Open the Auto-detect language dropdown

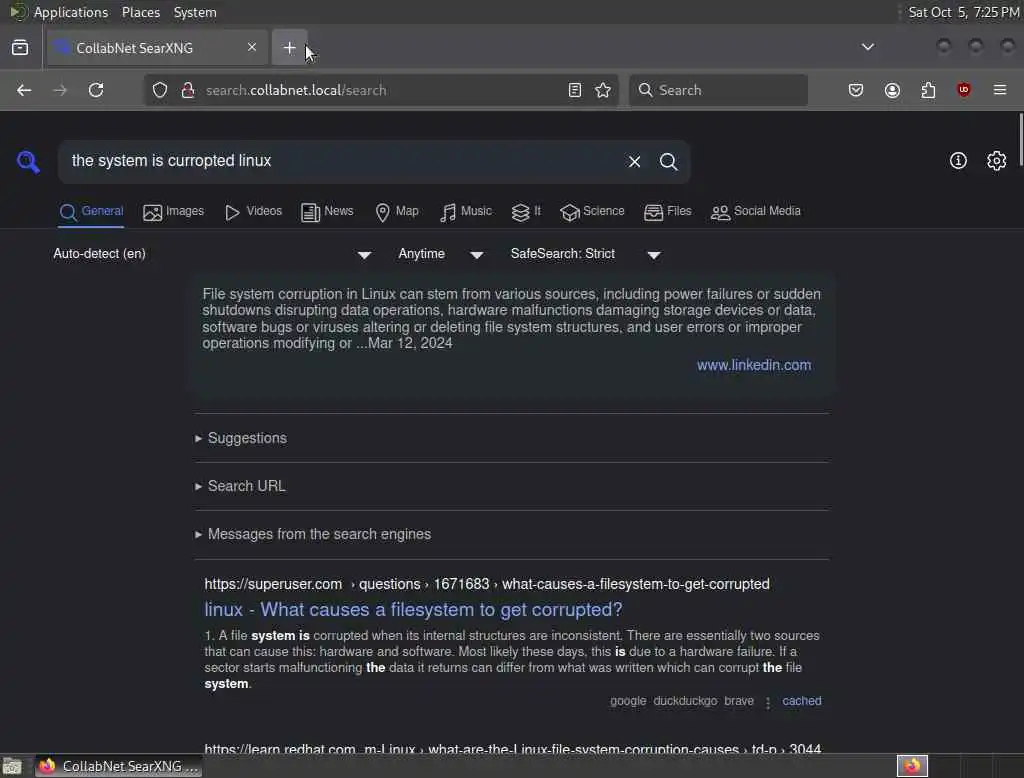(x=212, y=254)
